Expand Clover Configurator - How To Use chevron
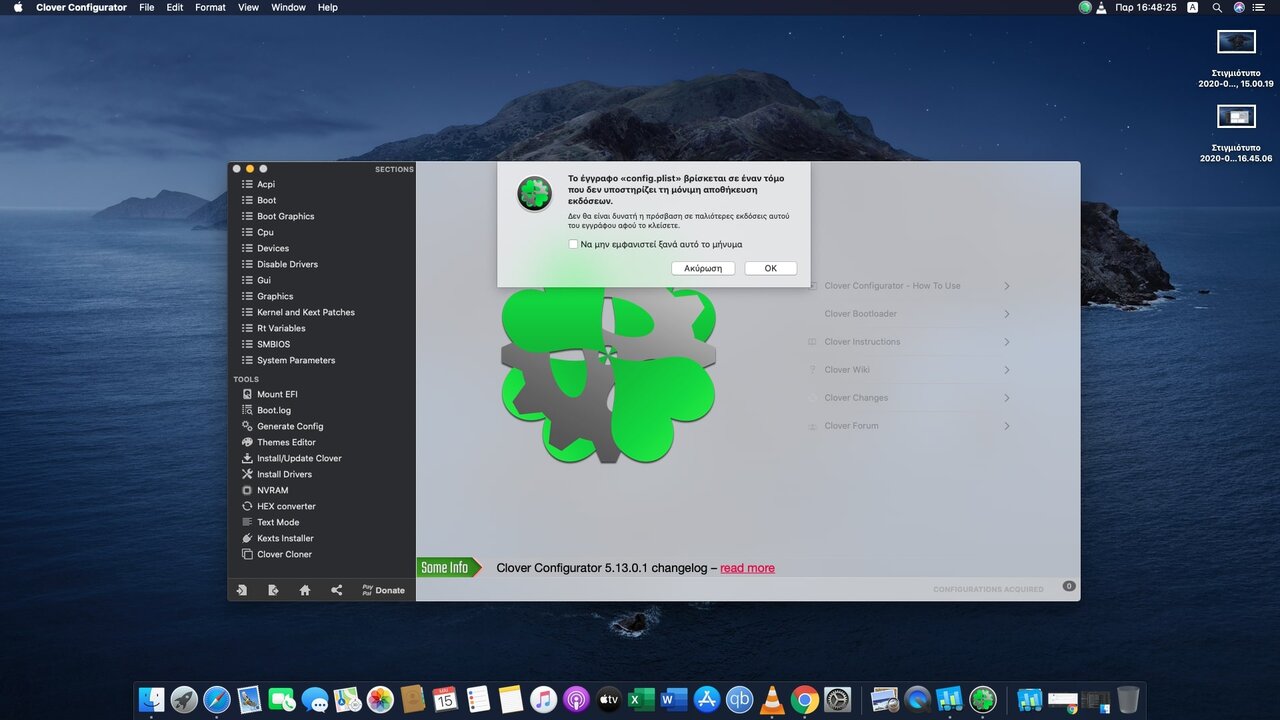The image size is (1280, 720). click(1007, 286)
